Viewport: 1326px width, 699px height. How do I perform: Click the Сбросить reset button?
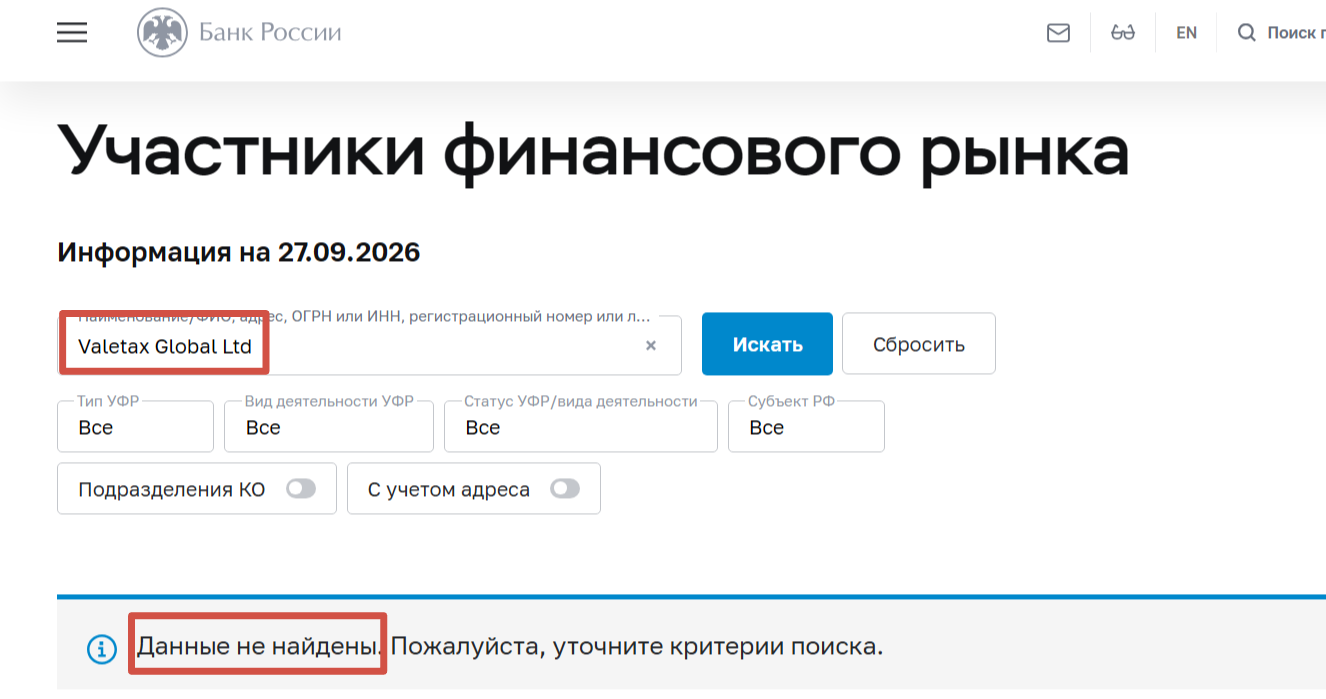coord(919,344)
